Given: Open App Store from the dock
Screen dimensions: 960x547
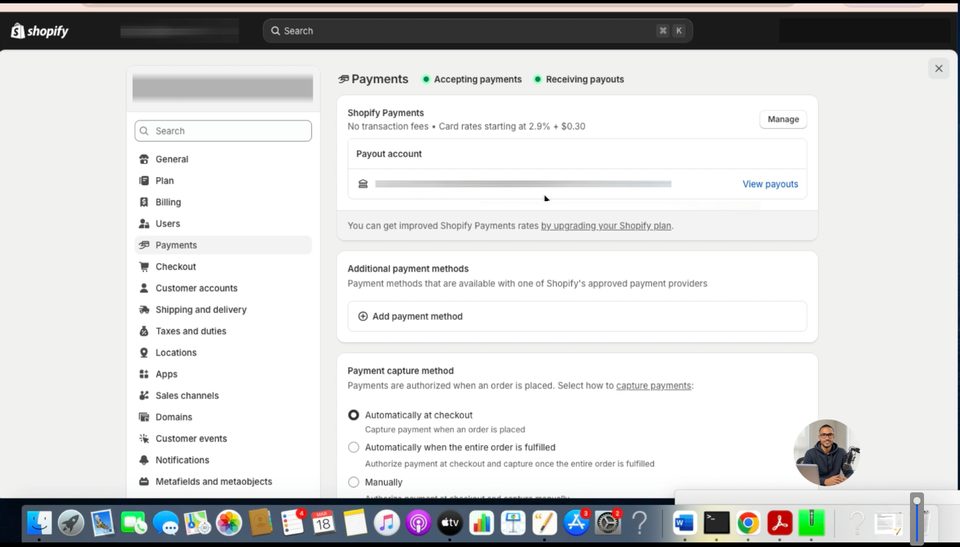Looking at the screenshot, I should [576, 523].
